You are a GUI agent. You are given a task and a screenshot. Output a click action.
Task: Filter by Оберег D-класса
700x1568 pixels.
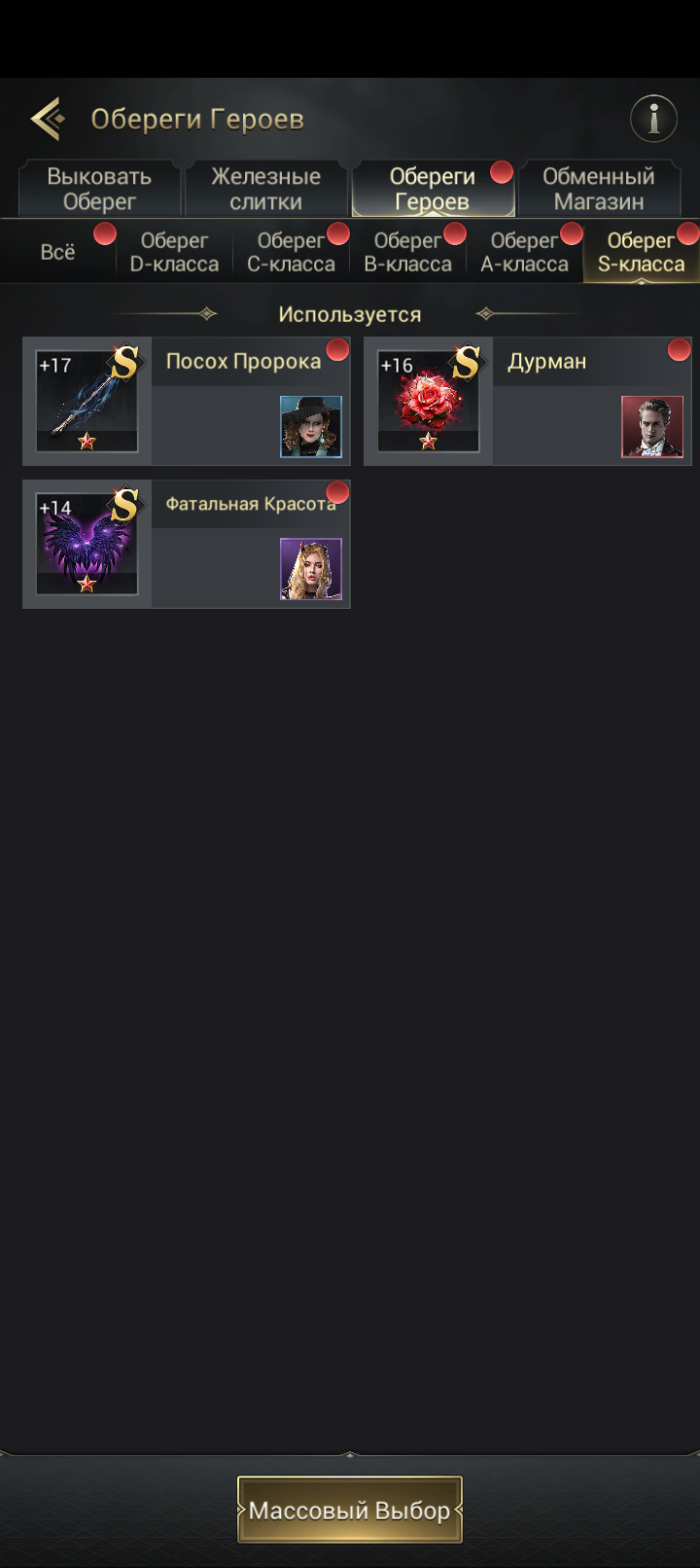tap(175, 252)
